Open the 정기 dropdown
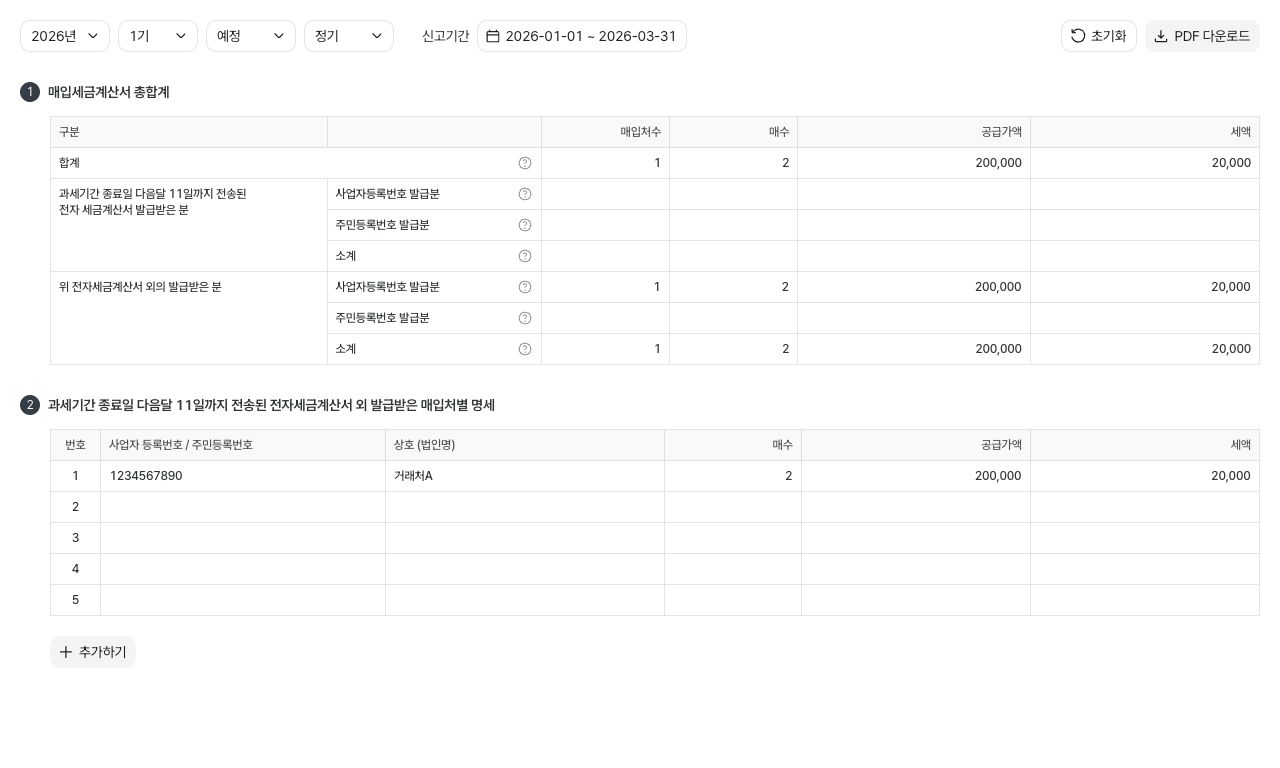Image resolution: width=1280 pixels, height=768 pixels. (x=349, y=36)
